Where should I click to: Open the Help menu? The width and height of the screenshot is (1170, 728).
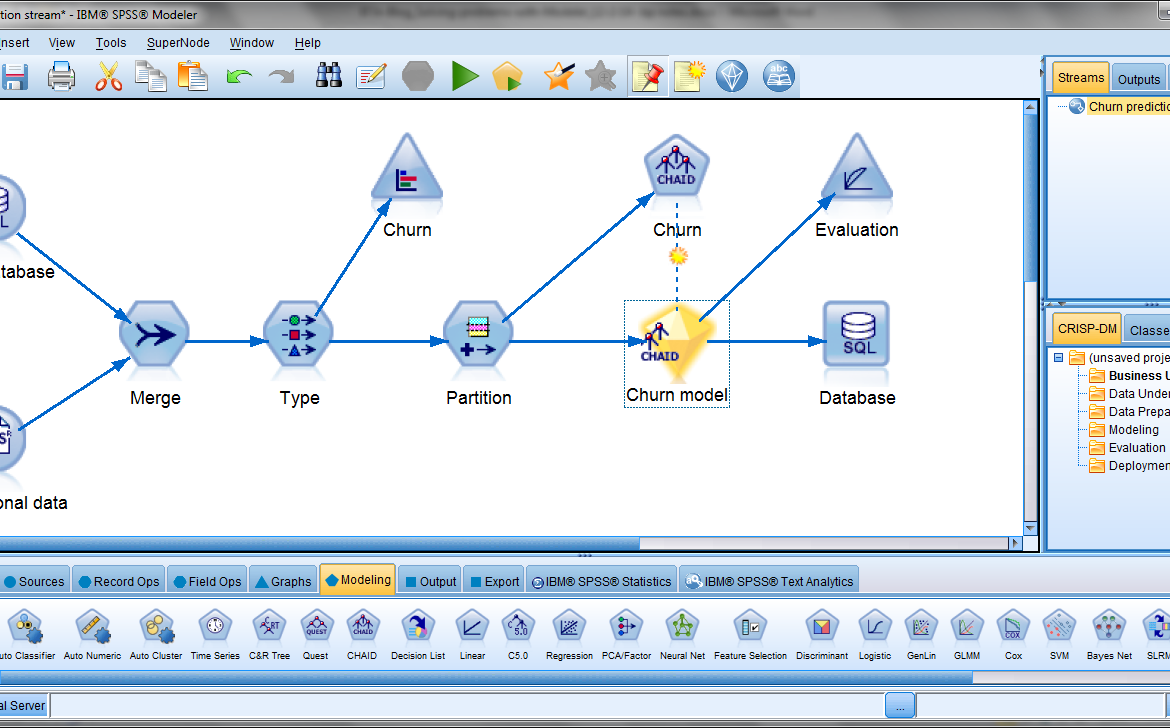point(307,43)
